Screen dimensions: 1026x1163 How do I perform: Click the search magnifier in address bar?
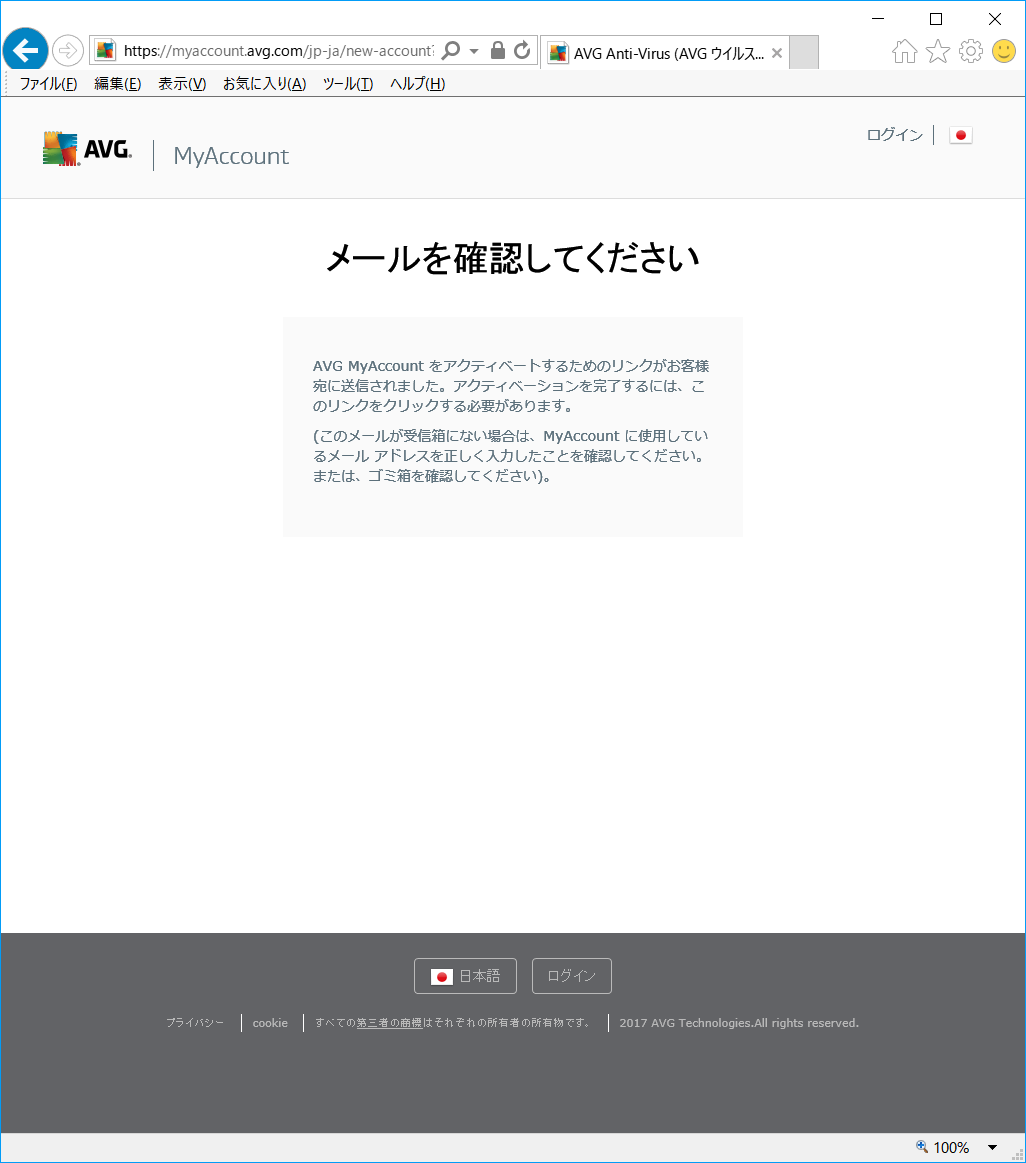coord(450,50)
